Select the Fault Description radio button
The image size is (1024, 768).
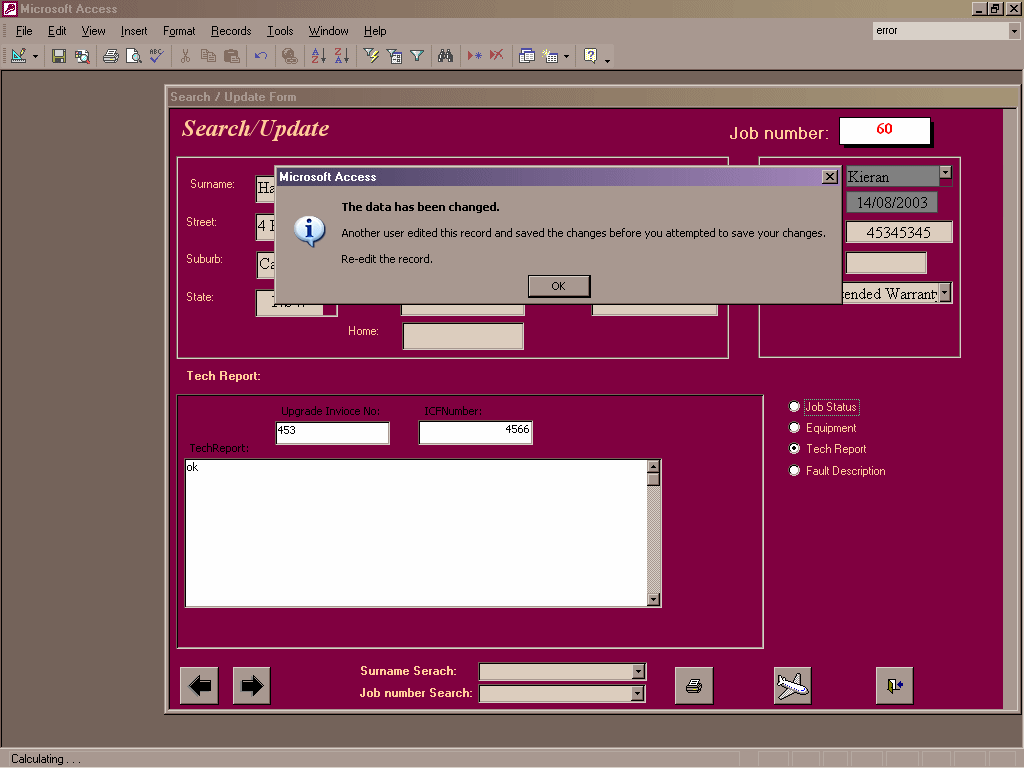click(794, 470)
